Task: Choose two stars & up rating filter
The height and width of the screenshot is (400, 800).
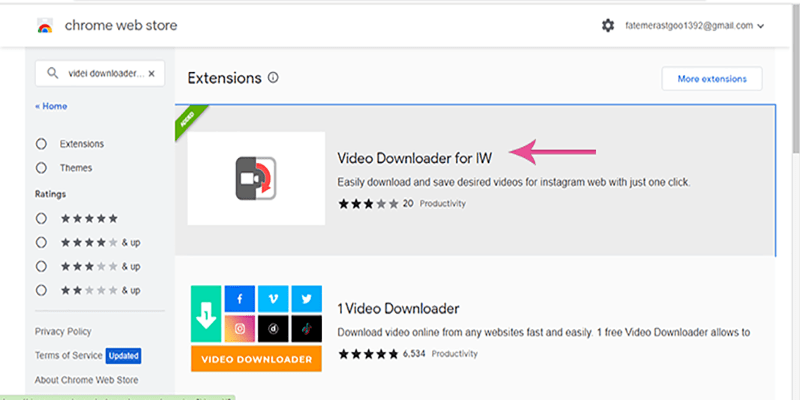Action: click(42, 290)
